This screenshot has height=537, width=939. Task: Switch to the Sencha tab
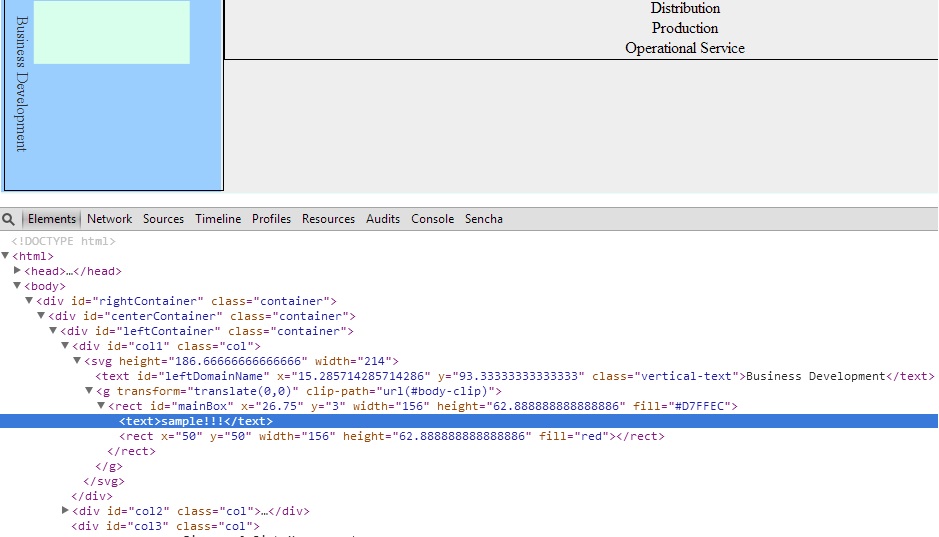[x=484, y=219]
